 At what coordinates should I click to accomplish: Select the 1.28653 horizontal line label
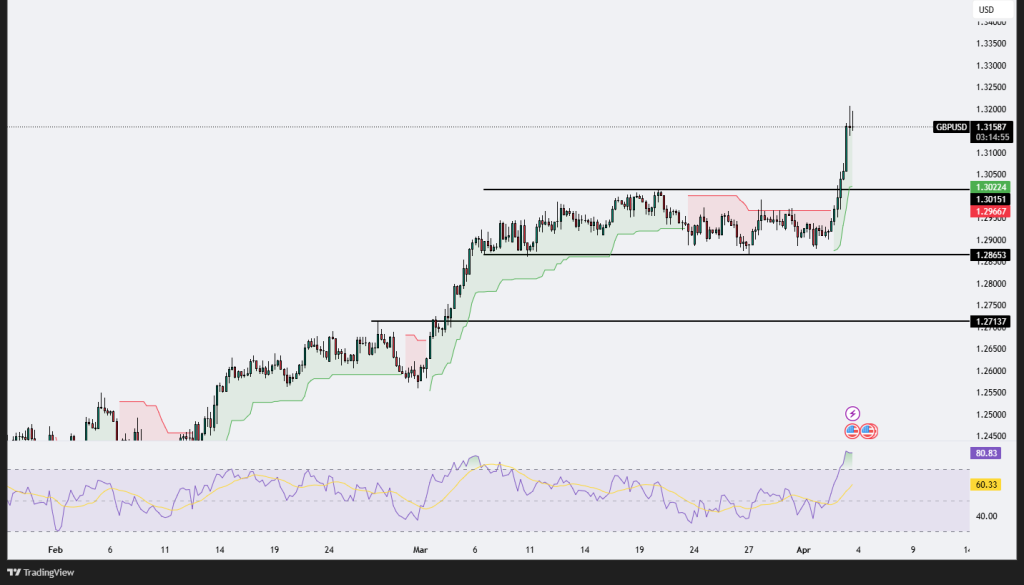(992, 255)
